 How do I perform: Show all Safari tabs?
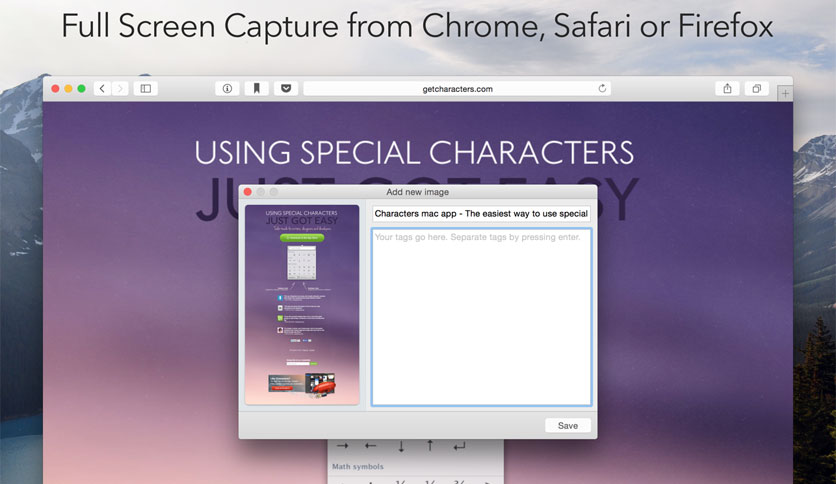point(757,88)
